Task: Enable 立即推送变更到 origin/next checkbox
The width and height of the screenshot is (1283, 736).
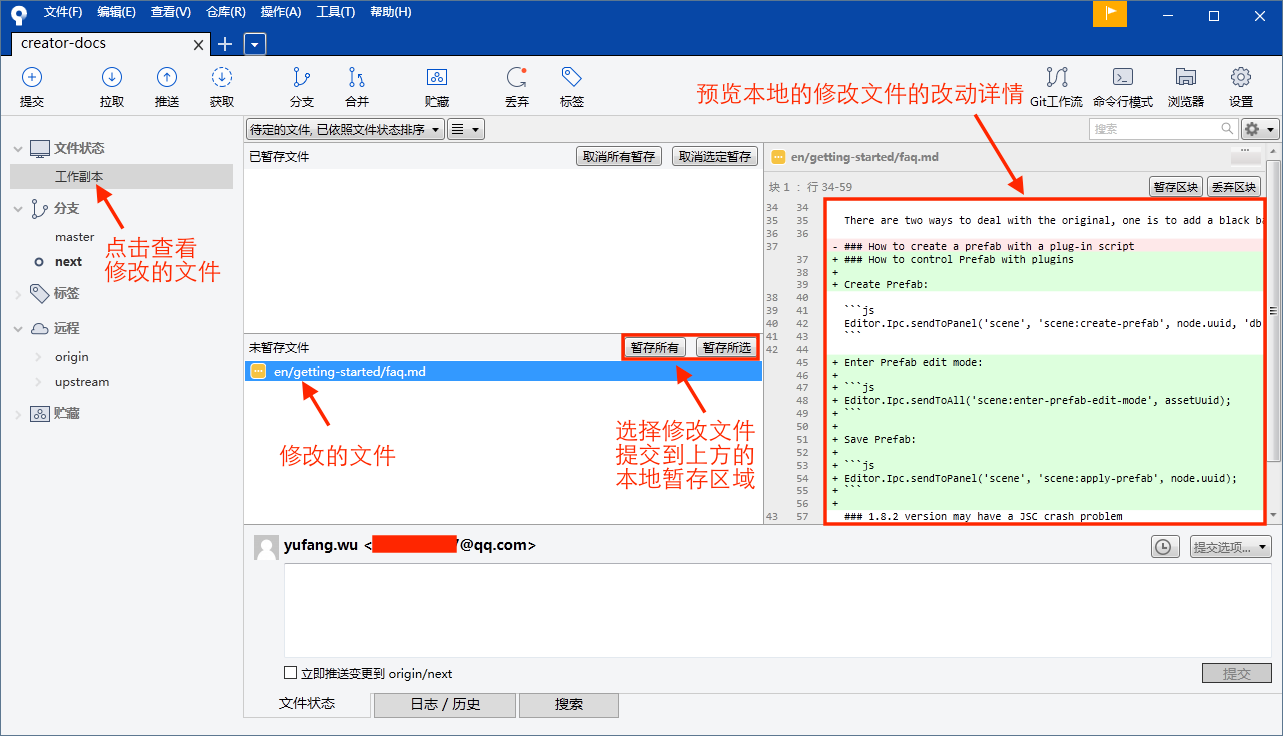Action: coord(291,673)
